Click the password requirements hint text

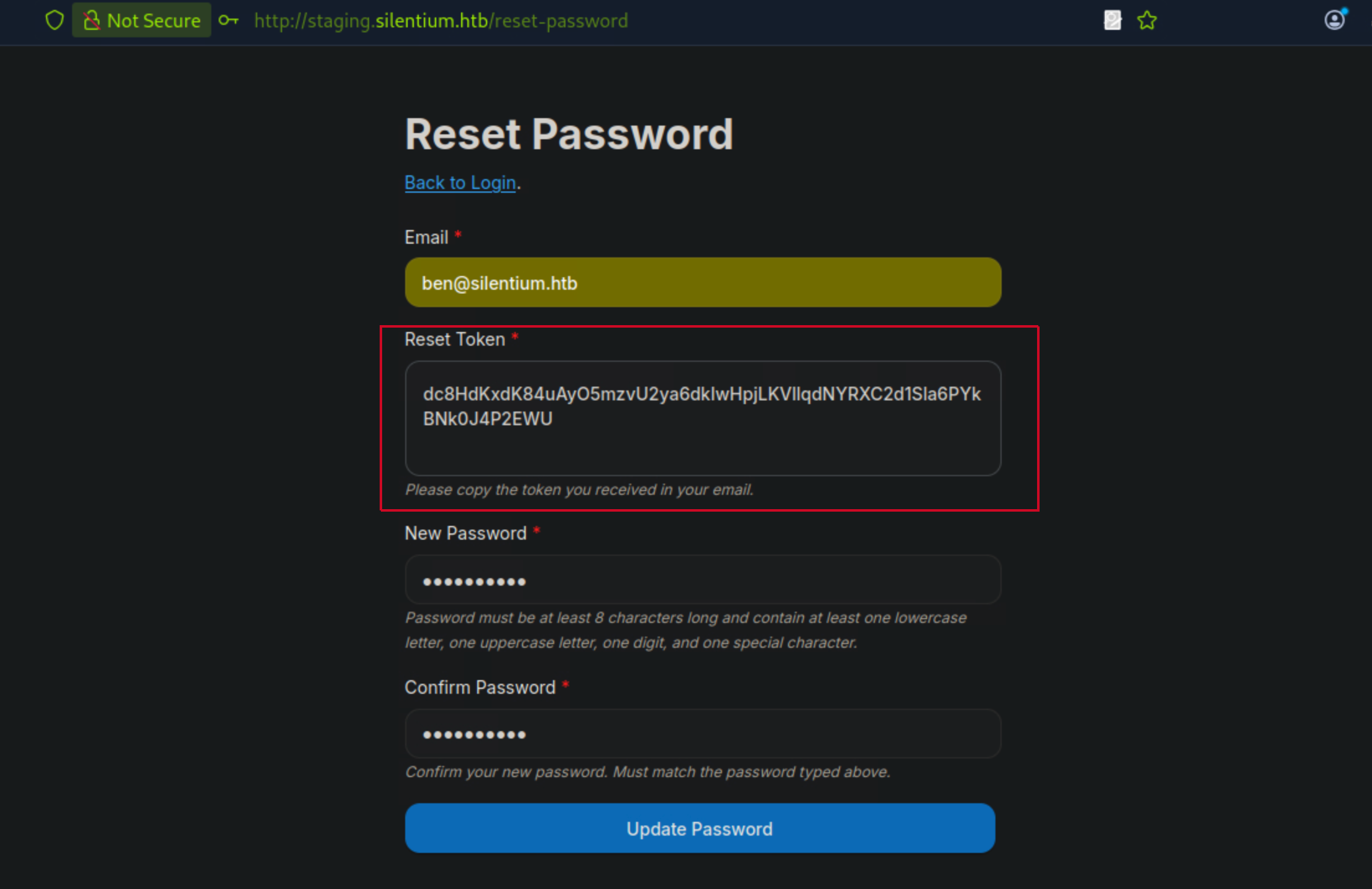(x=686, y=630)
